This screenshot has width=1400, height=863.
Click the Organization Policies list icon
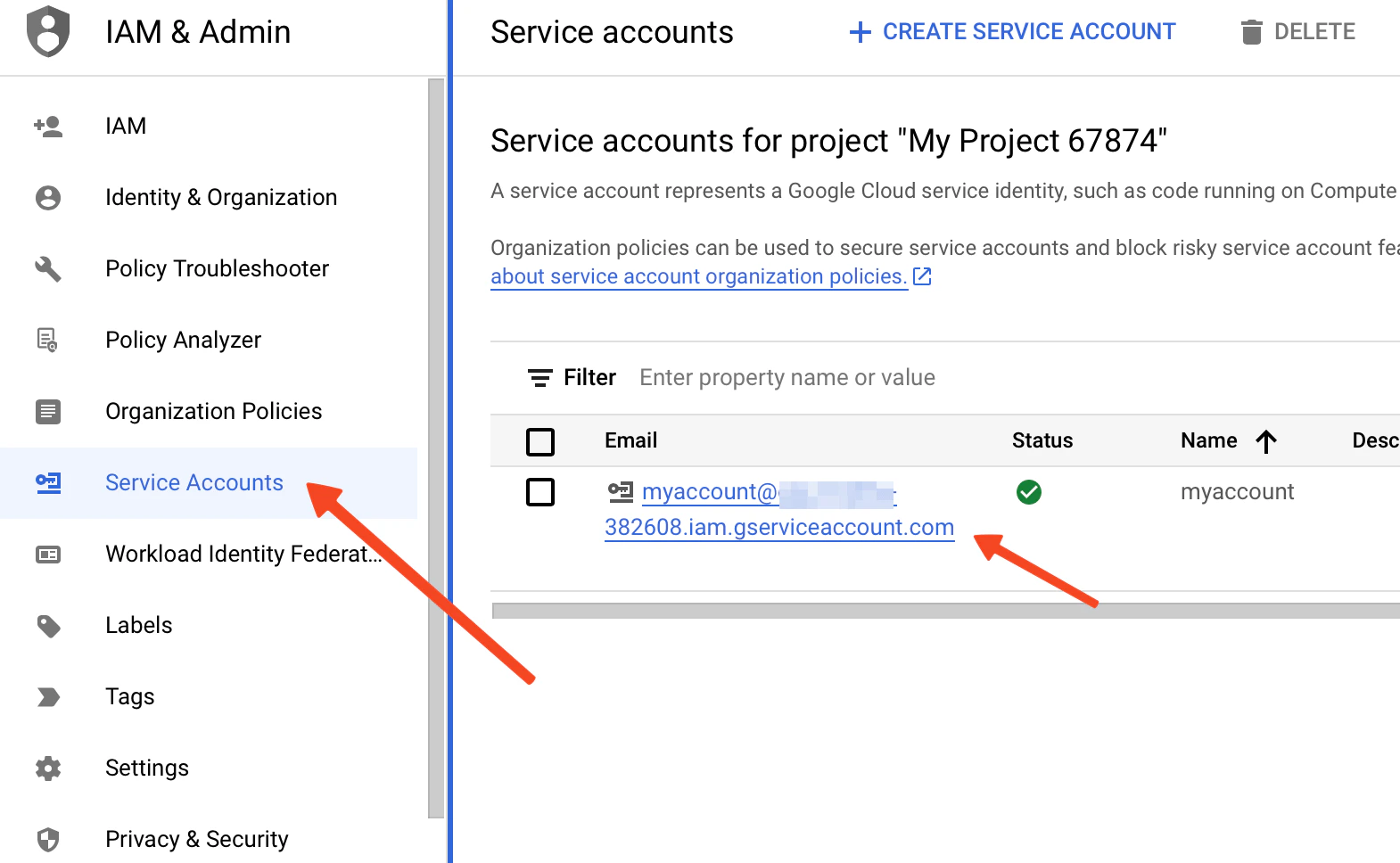[48, 411]
